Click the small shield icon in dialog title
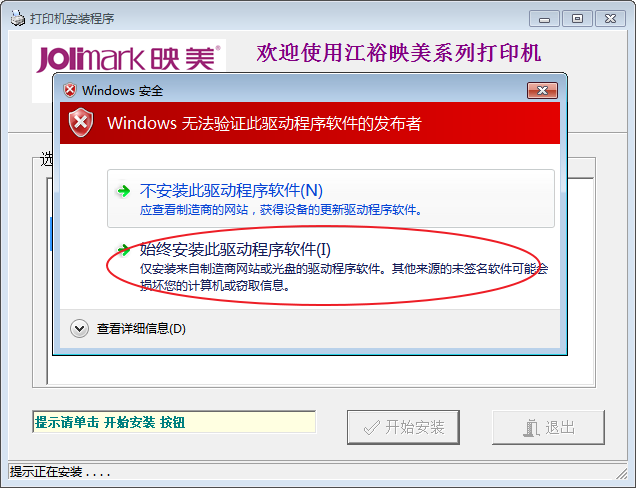The height and width of the screenshot is (488, 636). tap(70, 90)
